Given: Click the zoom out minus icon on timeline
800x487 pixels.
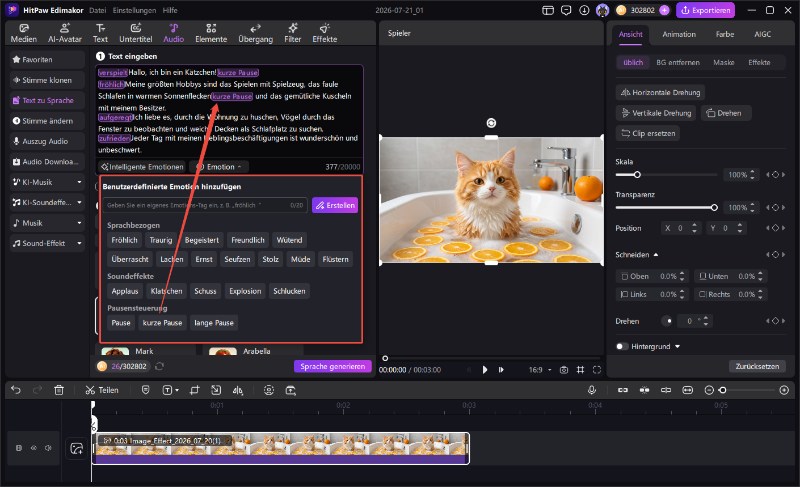Looking at the screenshot, I should (x=709, y=390).
